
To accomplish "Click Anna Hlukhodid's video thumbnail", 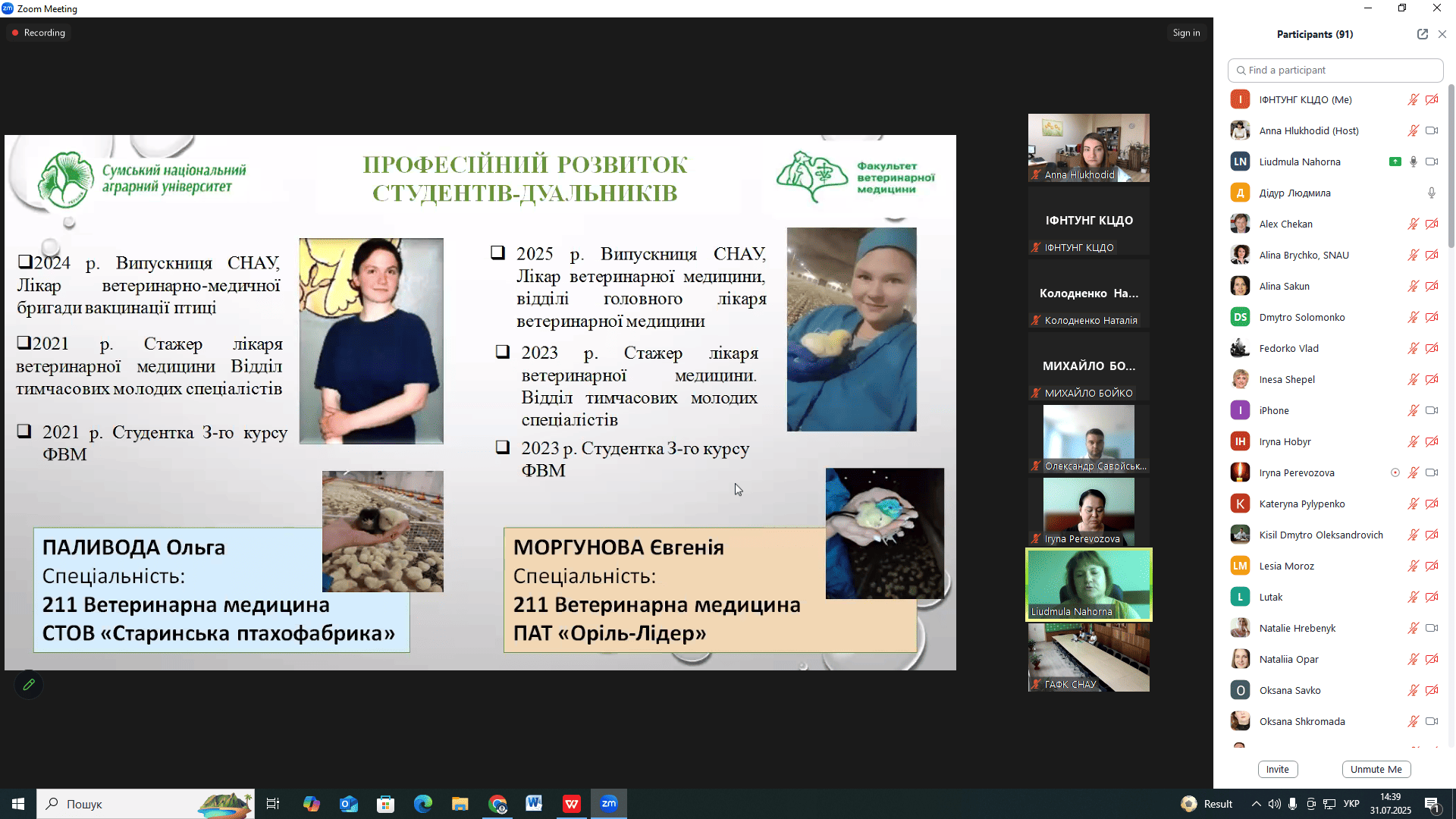I will 1089,148.
